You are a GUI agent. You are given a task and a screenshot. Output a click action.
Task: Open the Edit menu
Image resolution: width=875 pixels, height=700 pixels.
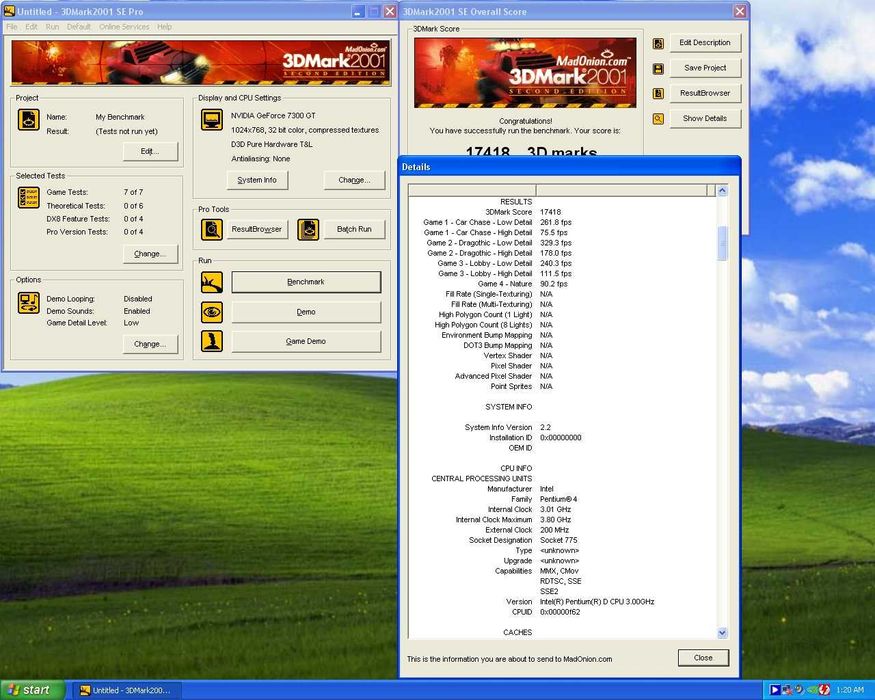click(x=31, y=27)
